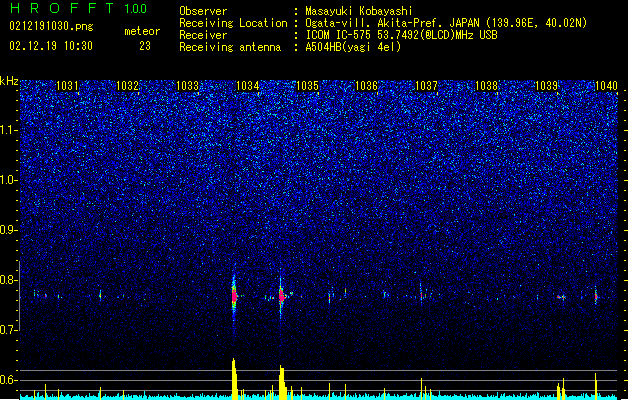Click the 1040 time axis marker

click(x=606, y=86)
